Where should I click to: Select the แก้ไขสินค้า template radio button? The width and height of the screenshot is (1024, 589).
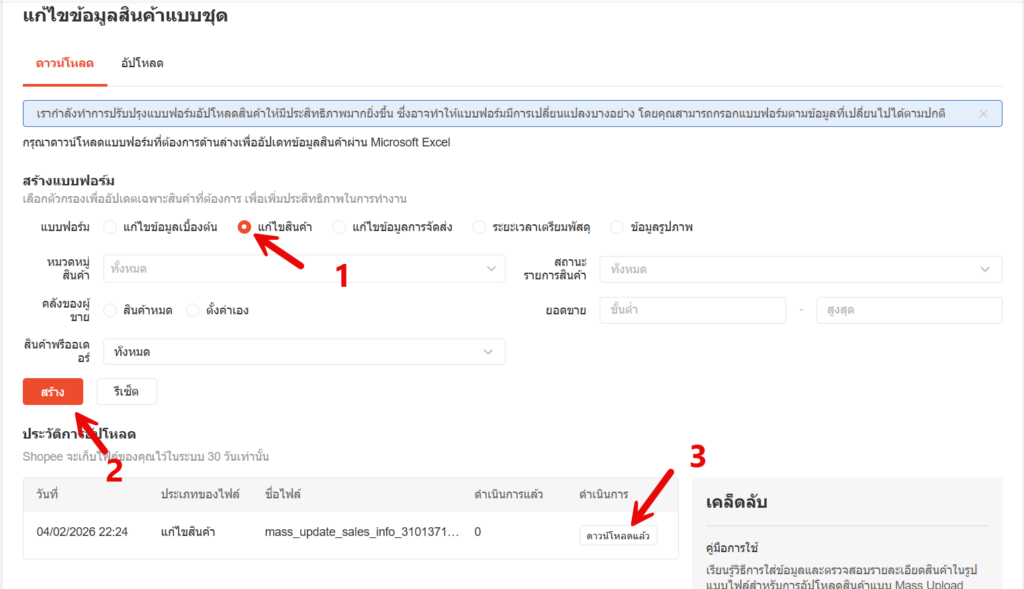click(244, 227)
